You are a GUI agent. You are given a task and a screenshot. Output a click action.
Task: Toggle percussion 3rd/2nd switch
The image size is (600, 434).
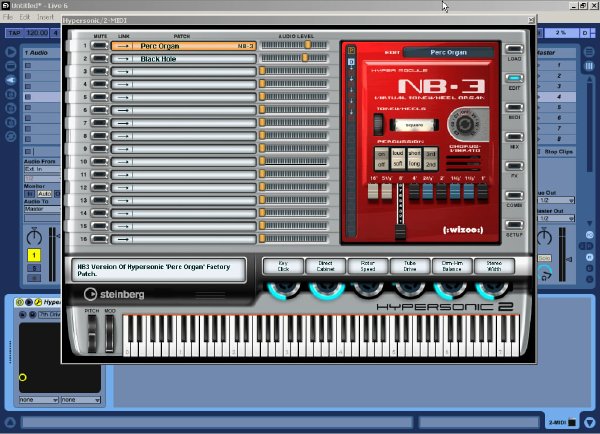(x=431, y=159)
